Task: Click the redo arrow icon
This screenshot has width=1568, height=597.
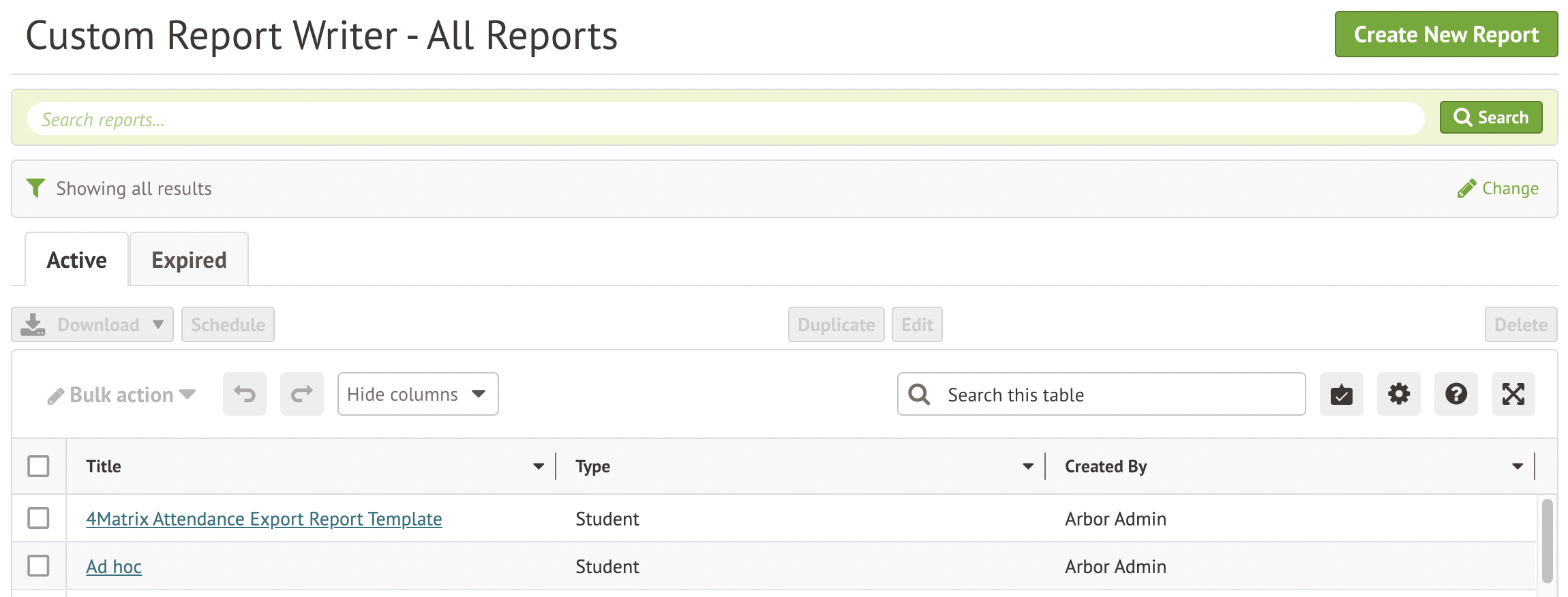Action: click(301, 394)
